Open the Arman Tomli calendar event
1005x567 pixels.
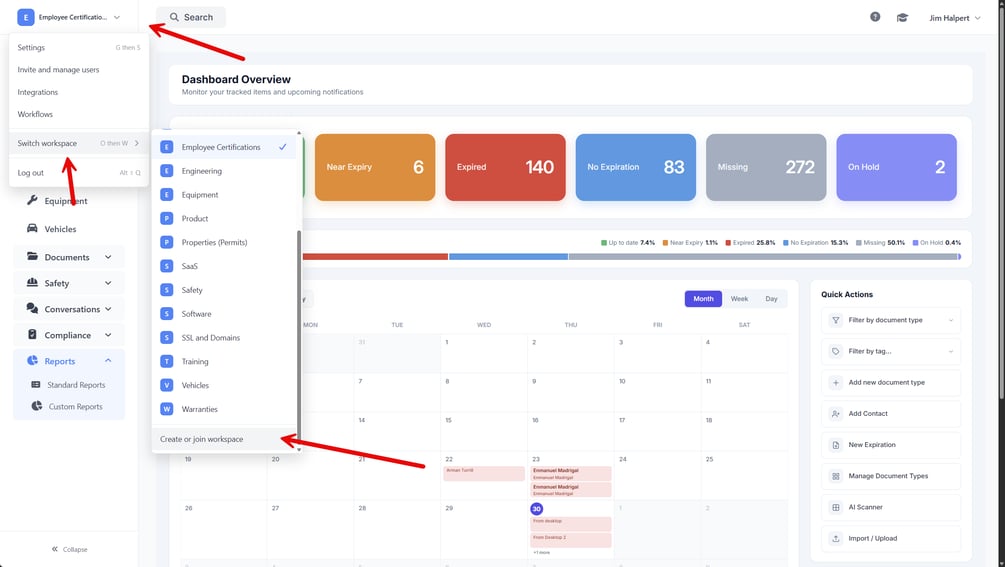(x=484, y=473)
